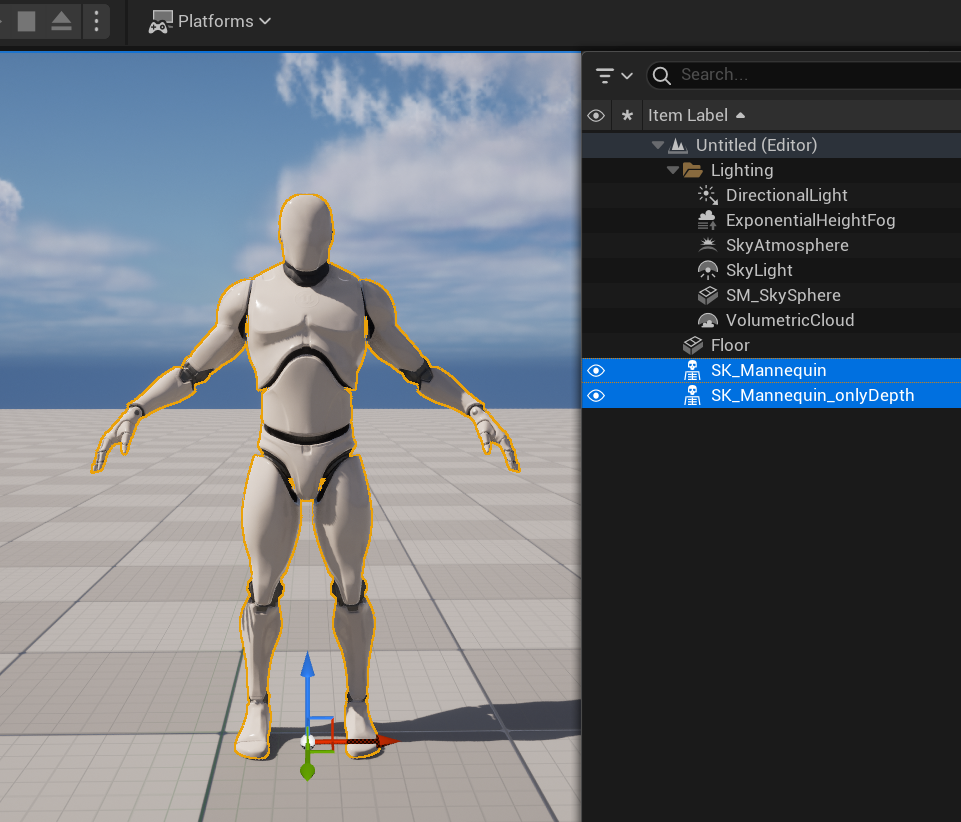
Task: Click the visibility eye column header
Action: [596, 115]
